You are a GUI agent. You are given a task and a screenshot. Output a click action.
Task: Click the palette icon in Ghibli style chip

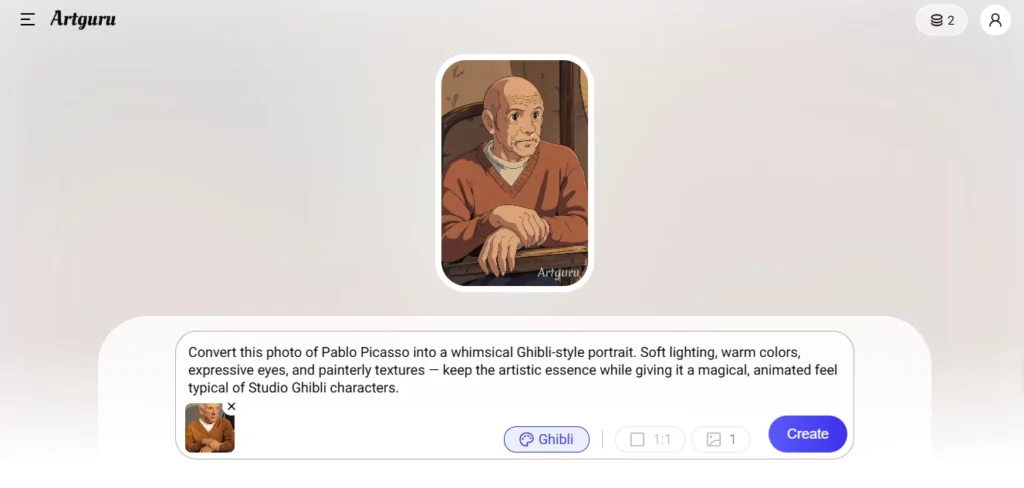526,440
